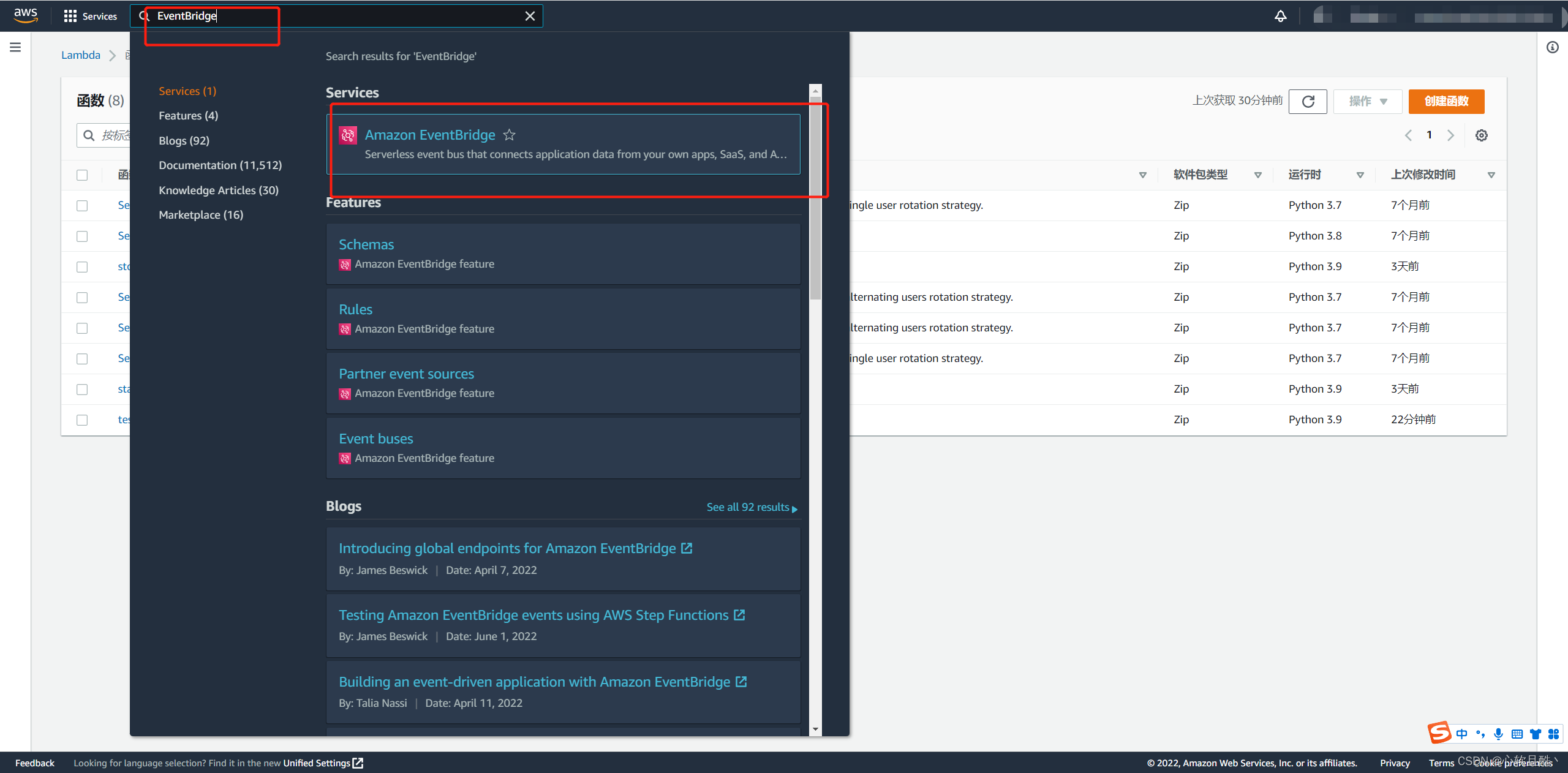Sort by 运行时 column arrow
The width and height of the screenshot is (1568, 773).
point(1360,175)
